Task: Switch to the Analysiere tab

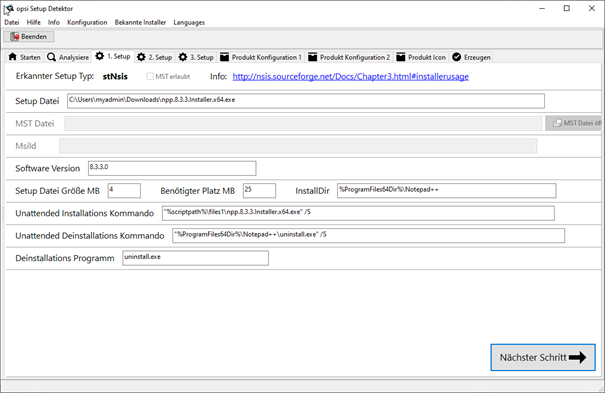Action: coord(68,57)
